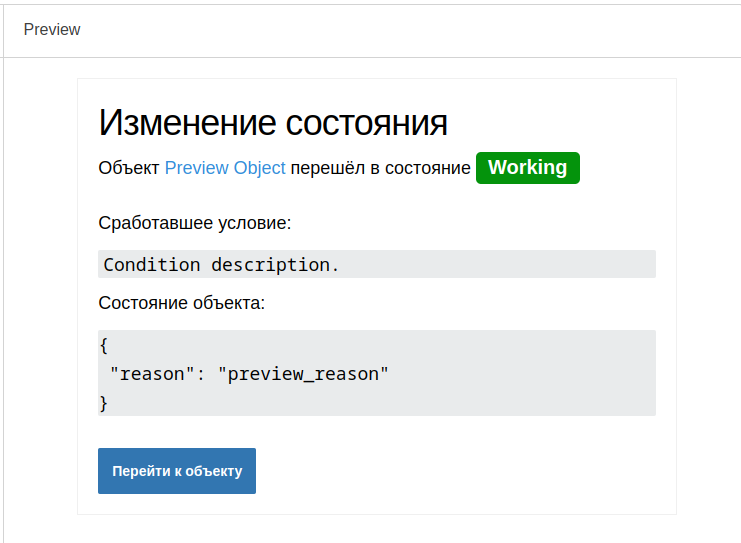Click the "reason" key in JSON block

(152, 374)
